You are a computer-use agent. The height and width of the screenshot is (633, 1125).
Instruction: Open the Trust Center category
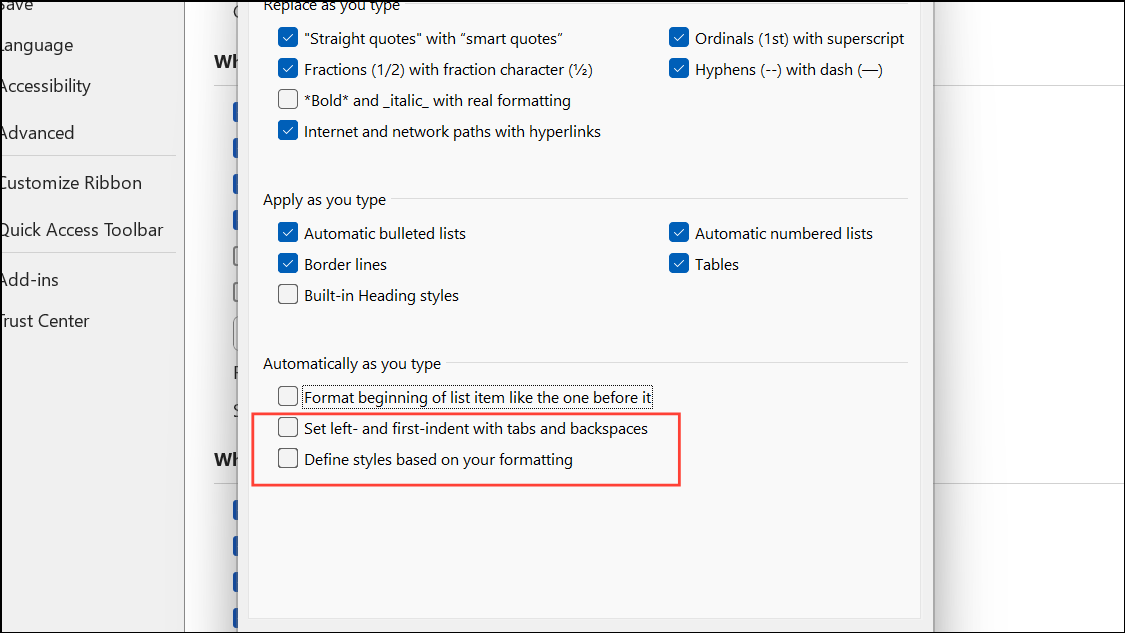45,321
